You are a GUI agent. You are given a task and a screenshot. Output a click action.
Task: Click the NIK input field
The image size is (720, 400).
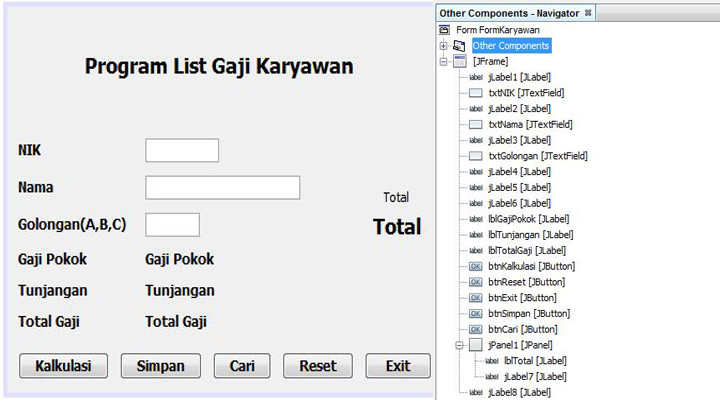click(x=182, y=150)
